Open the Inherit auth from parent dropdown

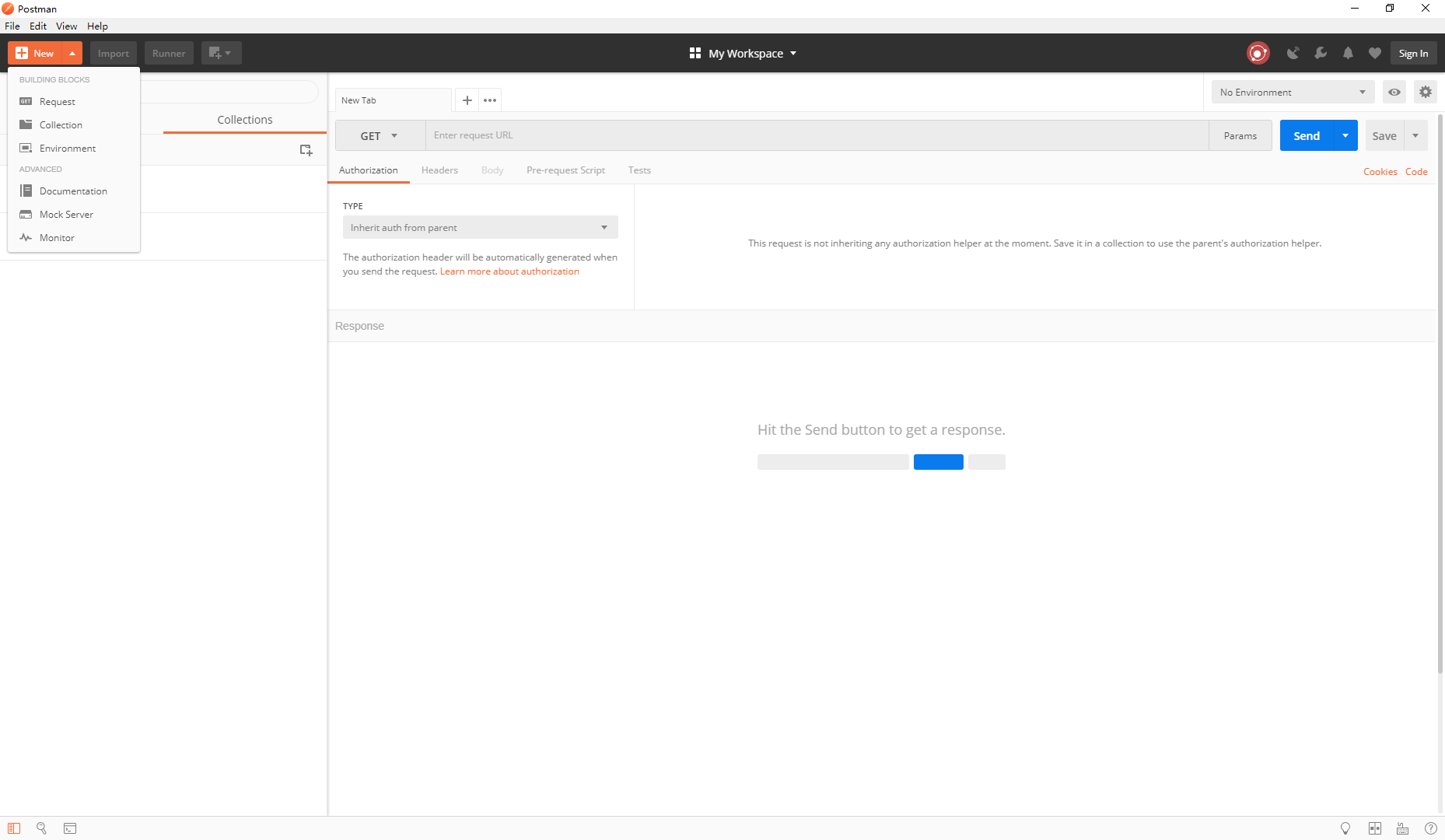(481, 227)
